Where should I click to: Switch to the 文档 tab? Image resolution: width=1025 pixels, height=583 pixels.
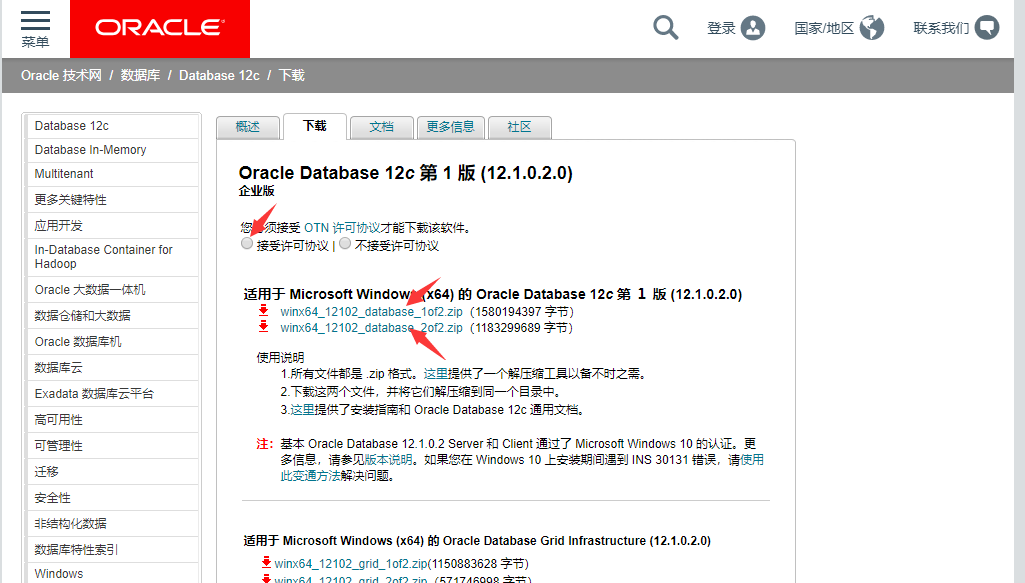pyautogui.click(x=382, y=127)
